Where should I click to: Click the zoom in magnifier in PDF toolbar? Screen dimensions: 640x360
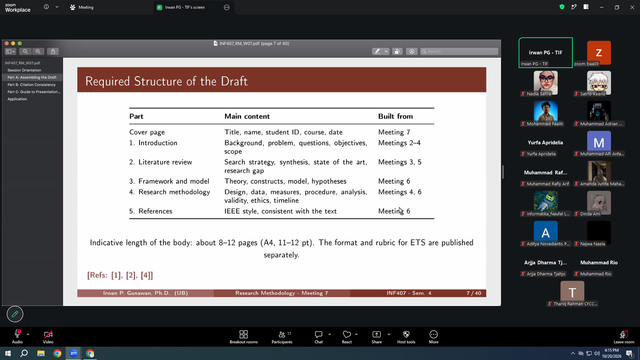[x=38, y=51]
